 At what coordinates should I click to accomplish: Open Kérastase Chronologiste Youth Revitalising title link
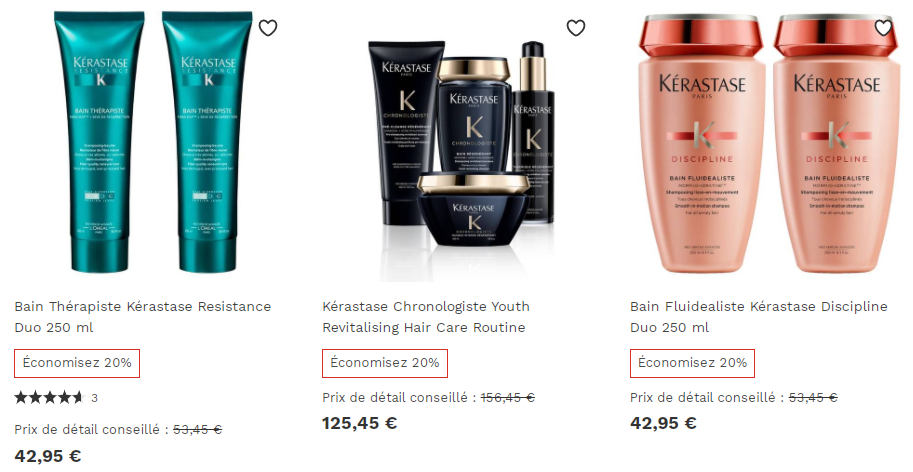[x=426, y=317]
